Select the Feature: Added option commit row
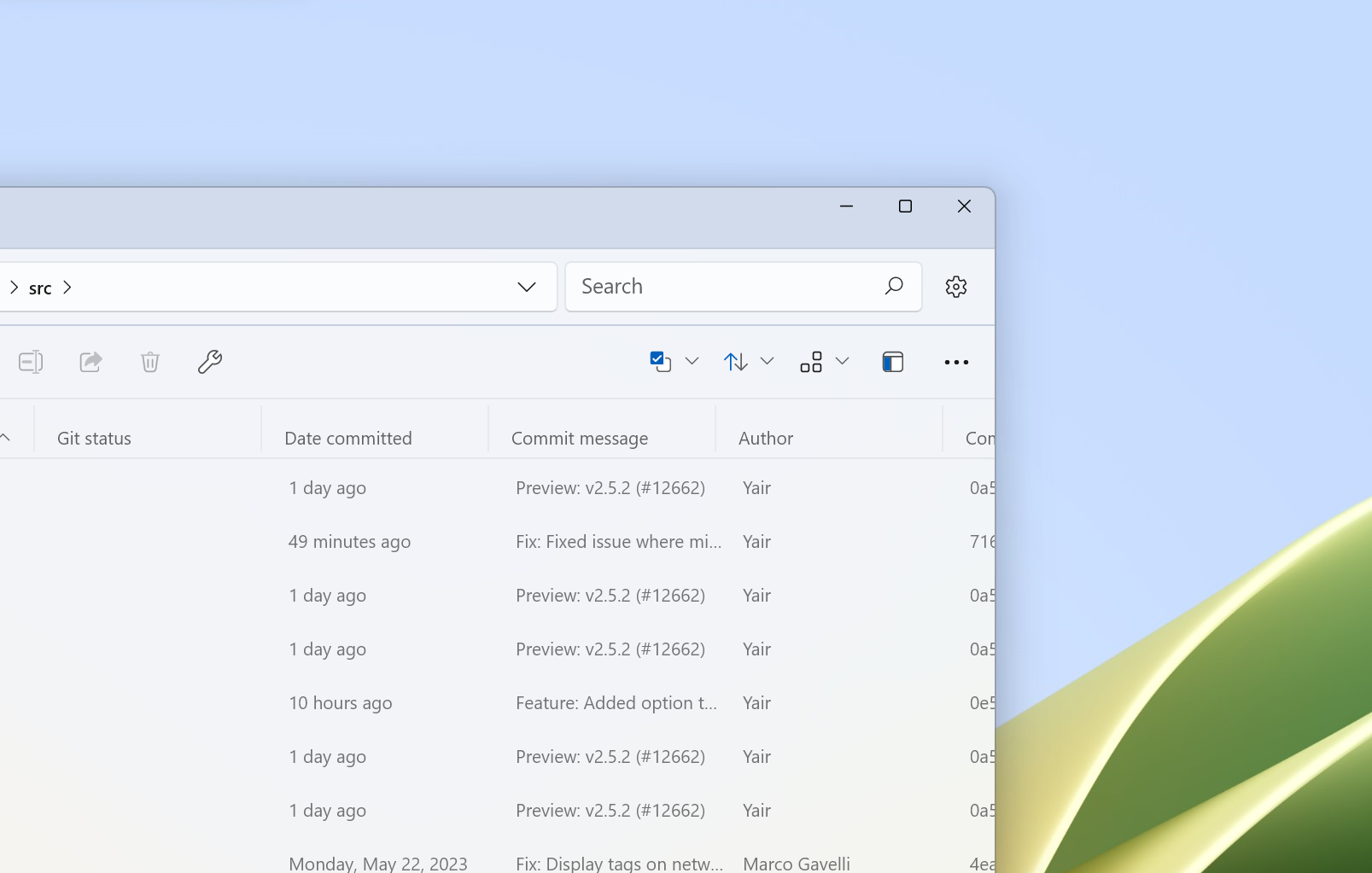The image size is (1372, 873). click(x=616, y=702)
